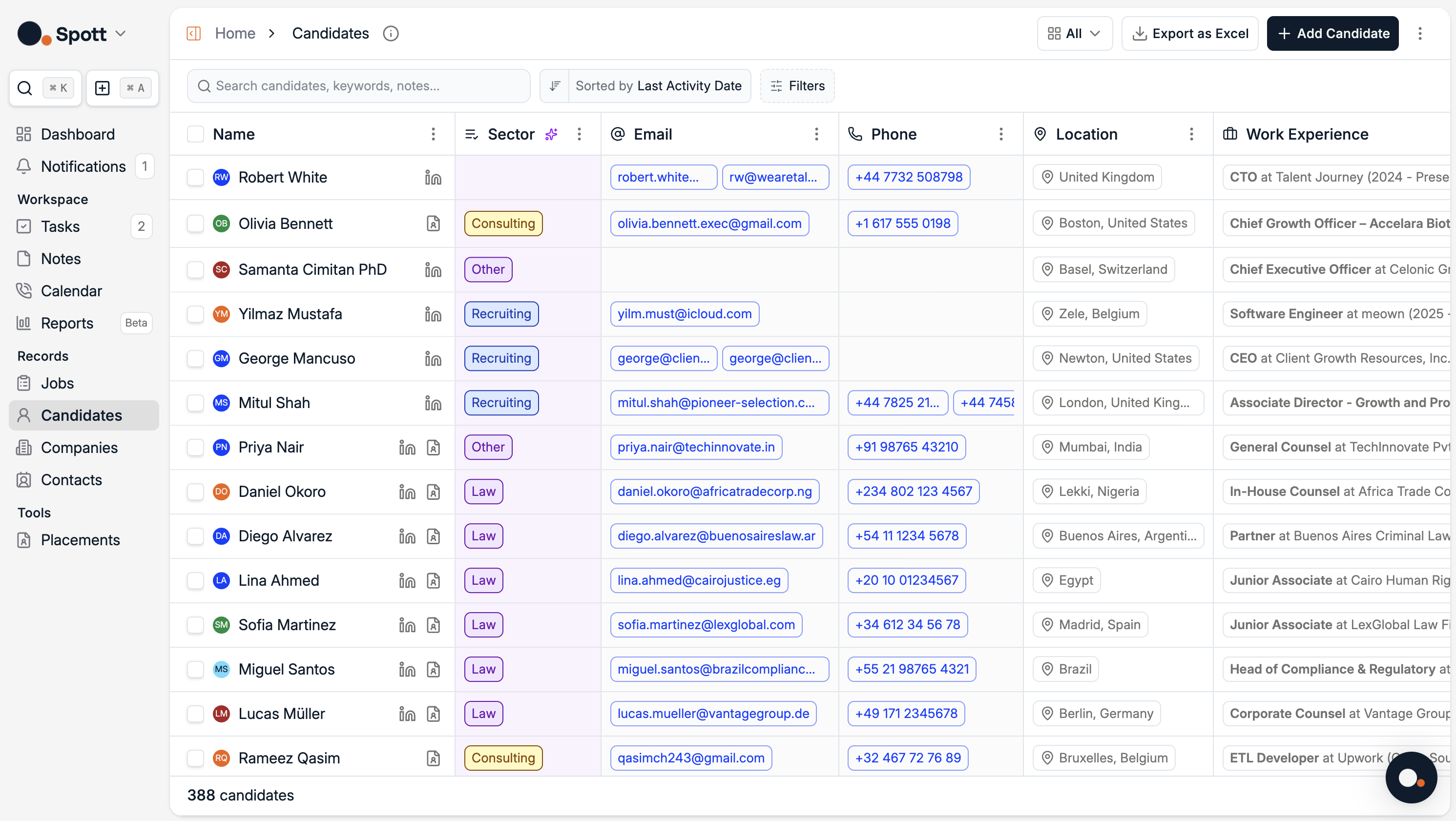Viewport: 1456px width, 821px height.
Task: Open the Dashboard sidebar item
Action: (x=78, y=134)
